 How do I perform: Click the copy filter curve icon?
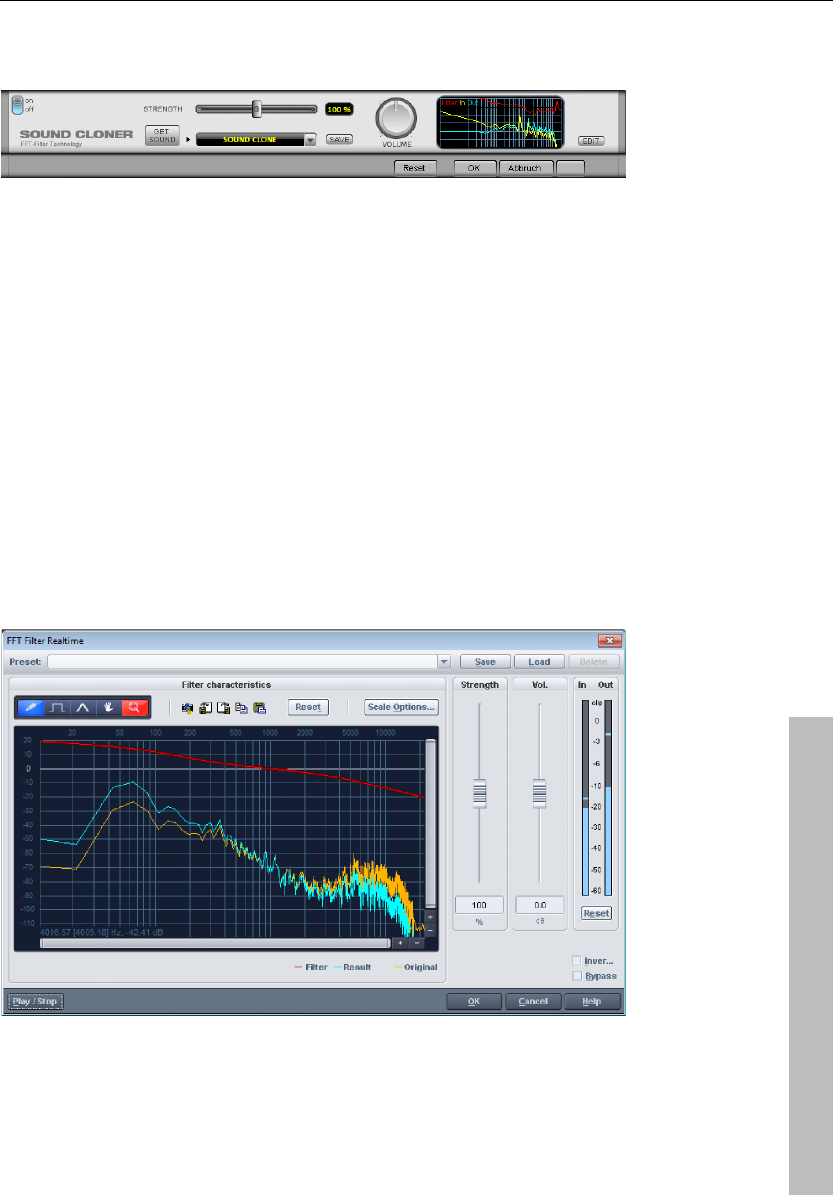pos(242,708)
